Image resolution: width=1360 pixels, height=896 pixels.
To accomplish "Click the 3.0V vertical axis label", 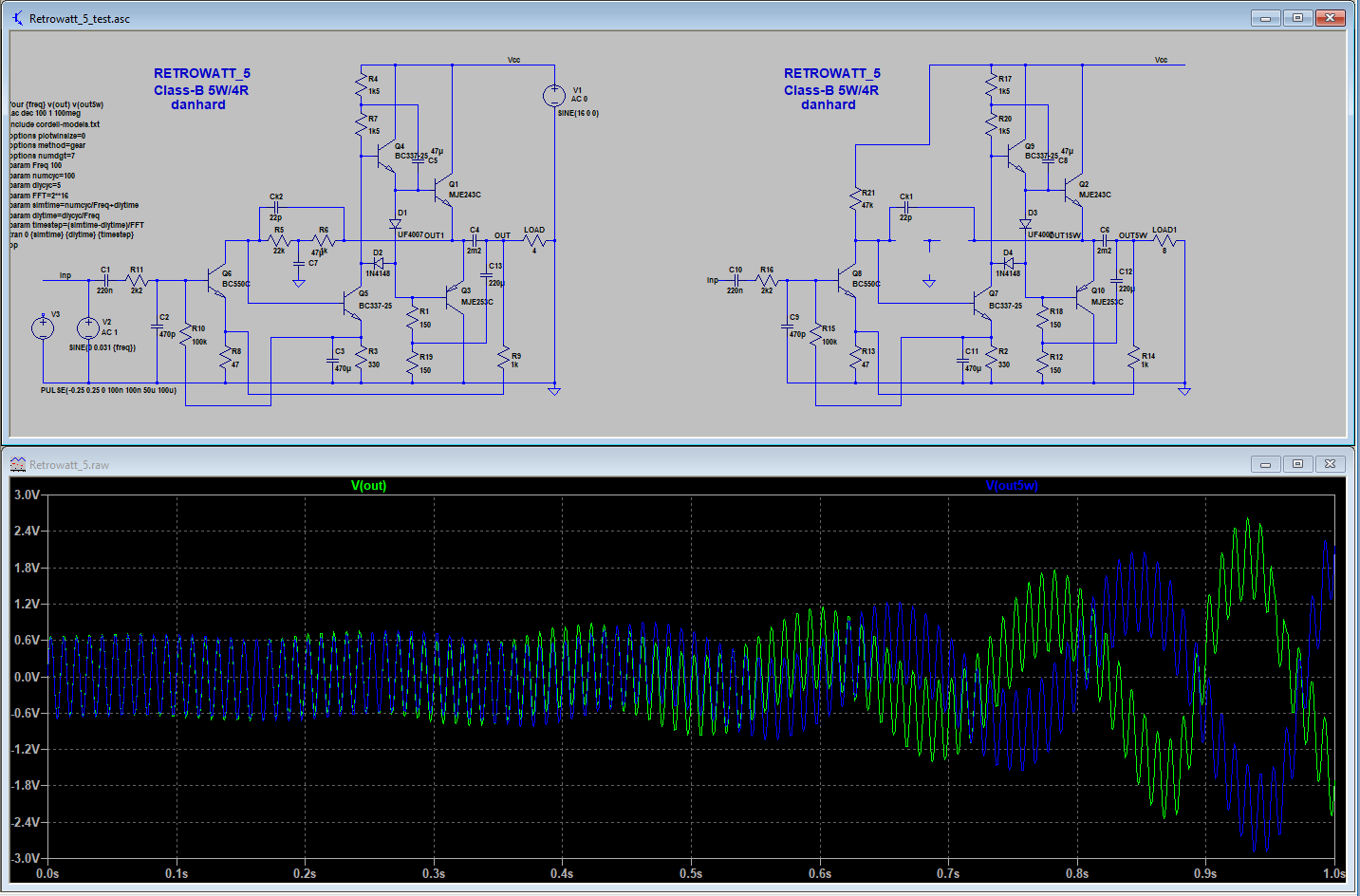I will click(27, 495).
